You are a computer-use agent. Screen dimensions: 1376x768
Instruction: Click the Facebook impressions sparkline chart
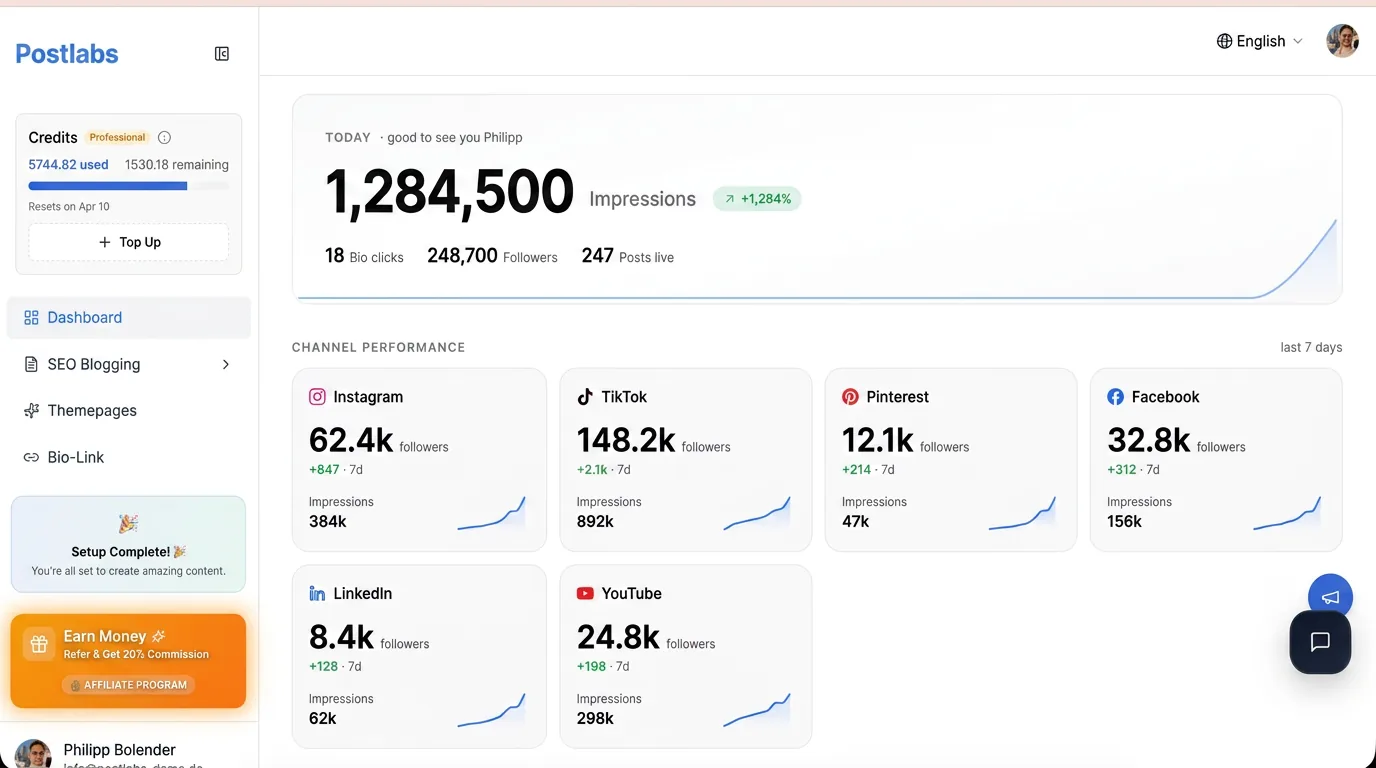1287,513
